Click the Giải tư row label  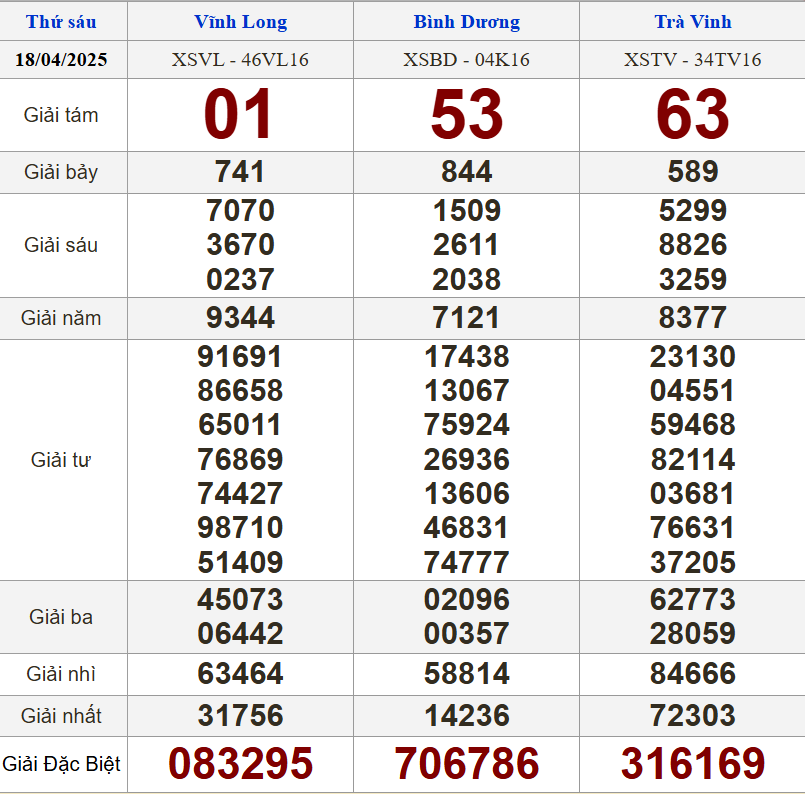click(x=62, y=460)
